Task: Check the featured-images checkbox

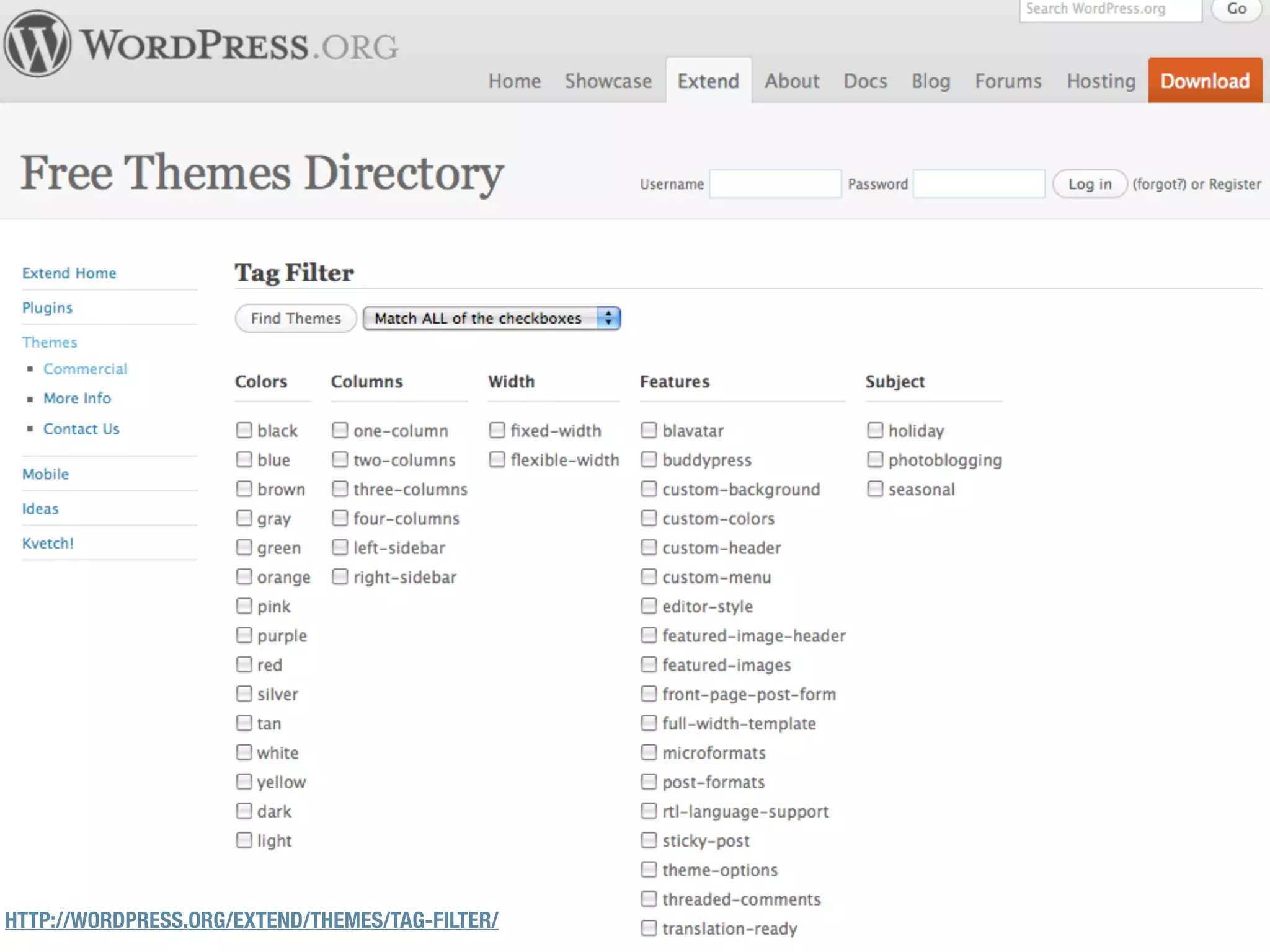Action: pyautogui.click(x=649, y=664)
